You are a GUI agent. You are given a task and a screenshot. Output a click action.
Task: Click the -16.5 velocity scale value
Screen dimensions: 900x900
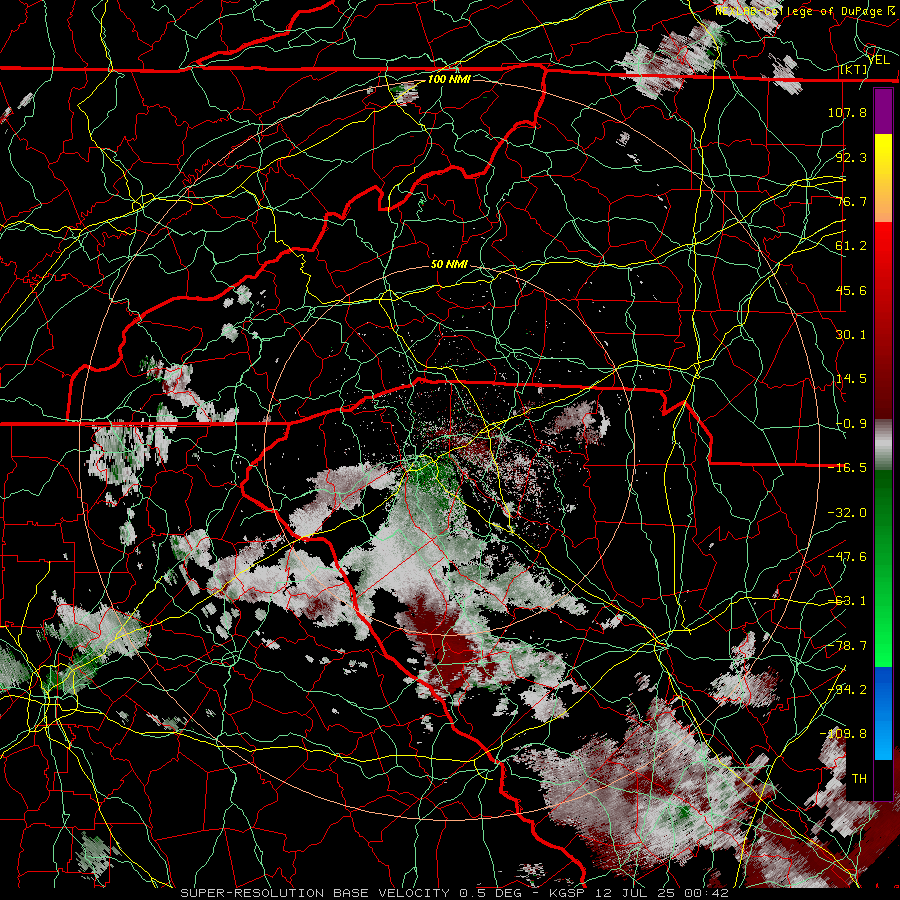pos(847,468)
